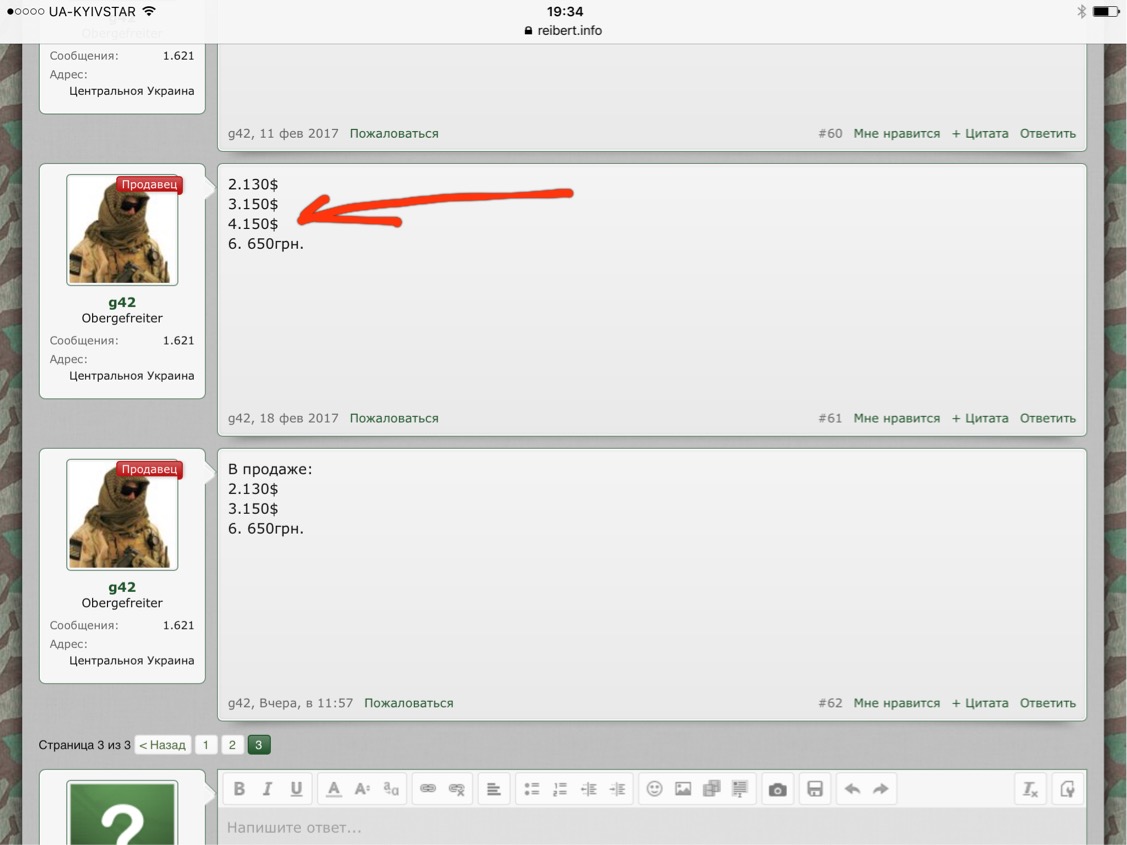Toggle italic formatting in reply editor
1127x845 pixels.
[x=267, y=789]
